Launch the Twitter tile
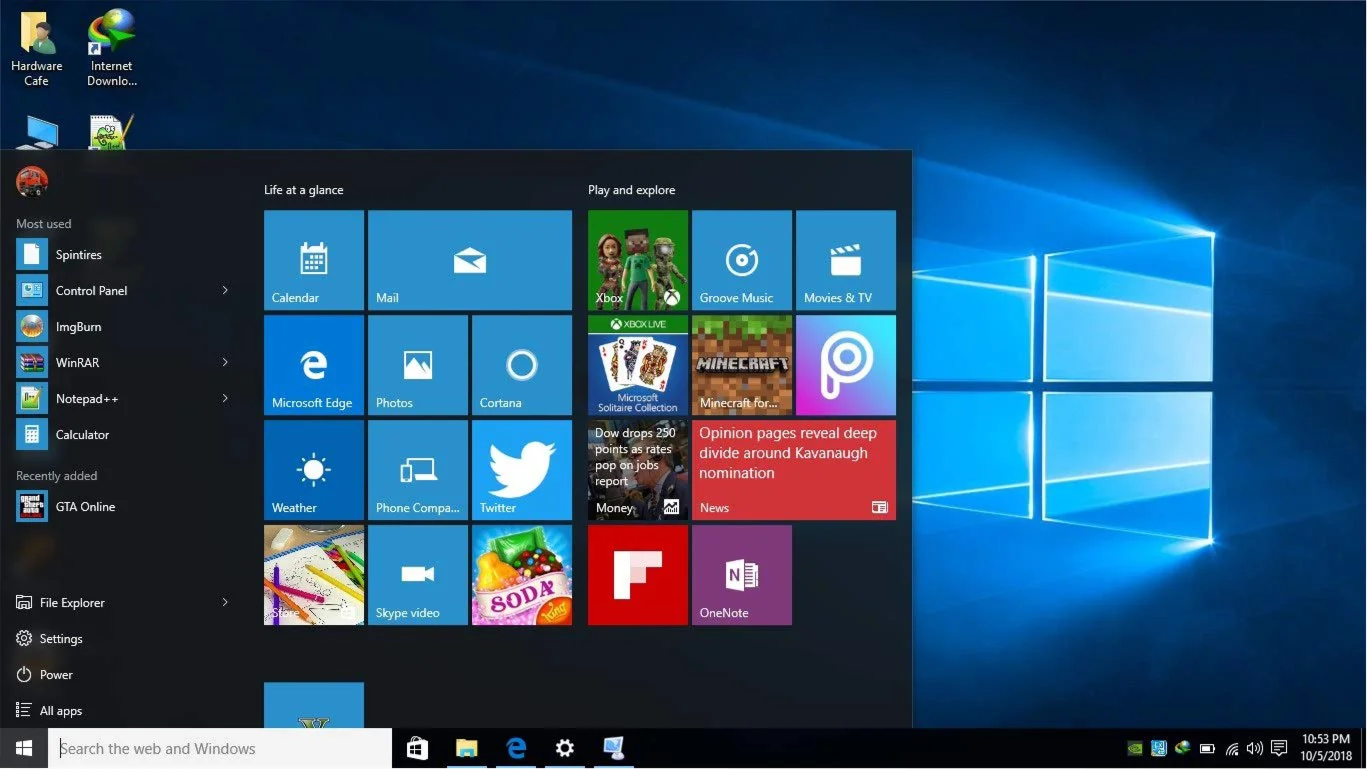This screenshot has height=769, width=1367. [x=521, y=470]
